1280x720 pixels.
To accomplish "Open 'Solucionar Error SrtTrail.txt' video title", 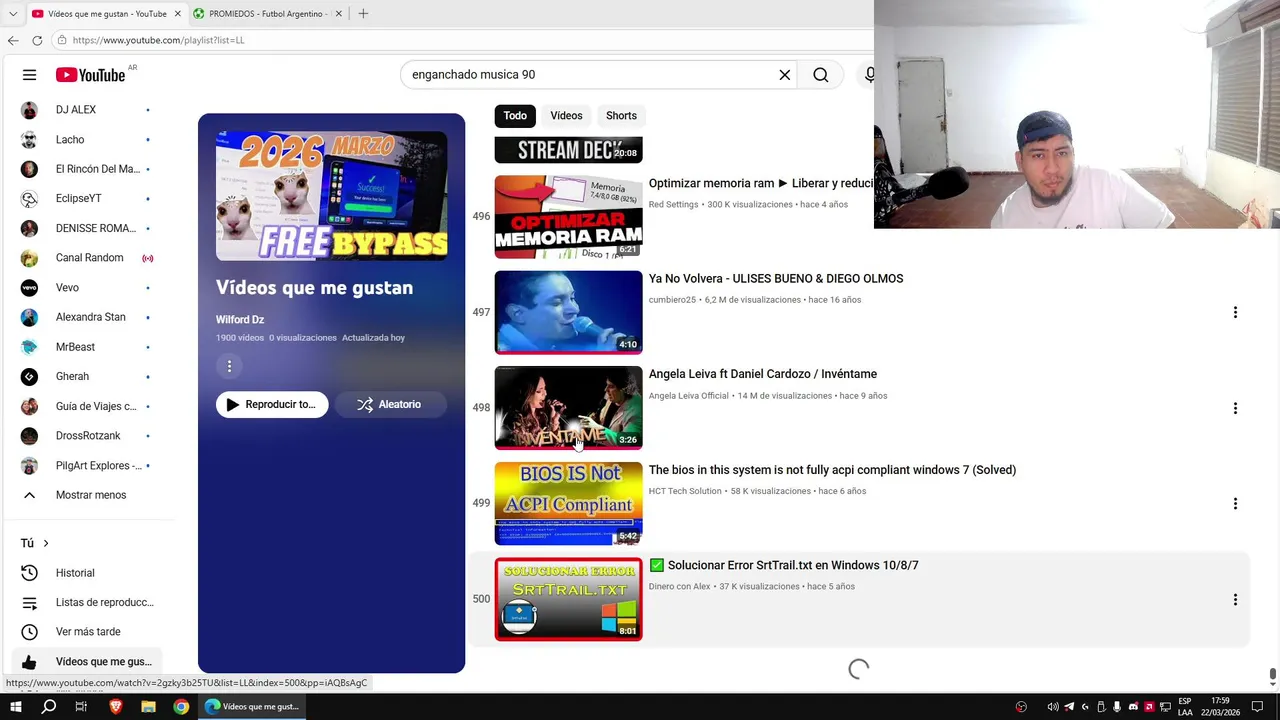I will click(784, 565).
